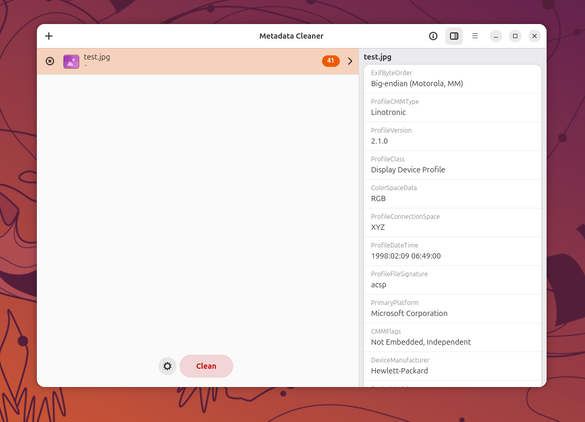
Task: Add files with the plus button
Action: pyautogui.click(x=49, y=36)
